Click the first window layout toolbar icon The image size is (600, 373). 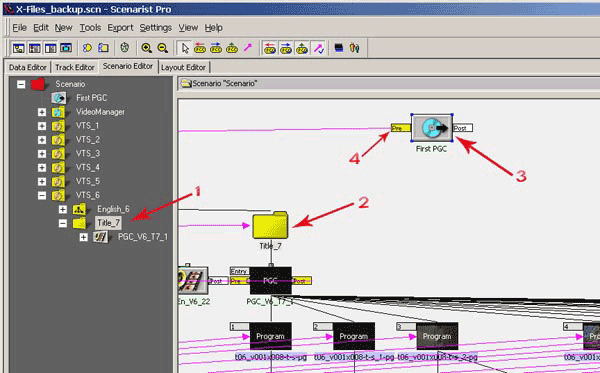(19, 48)
